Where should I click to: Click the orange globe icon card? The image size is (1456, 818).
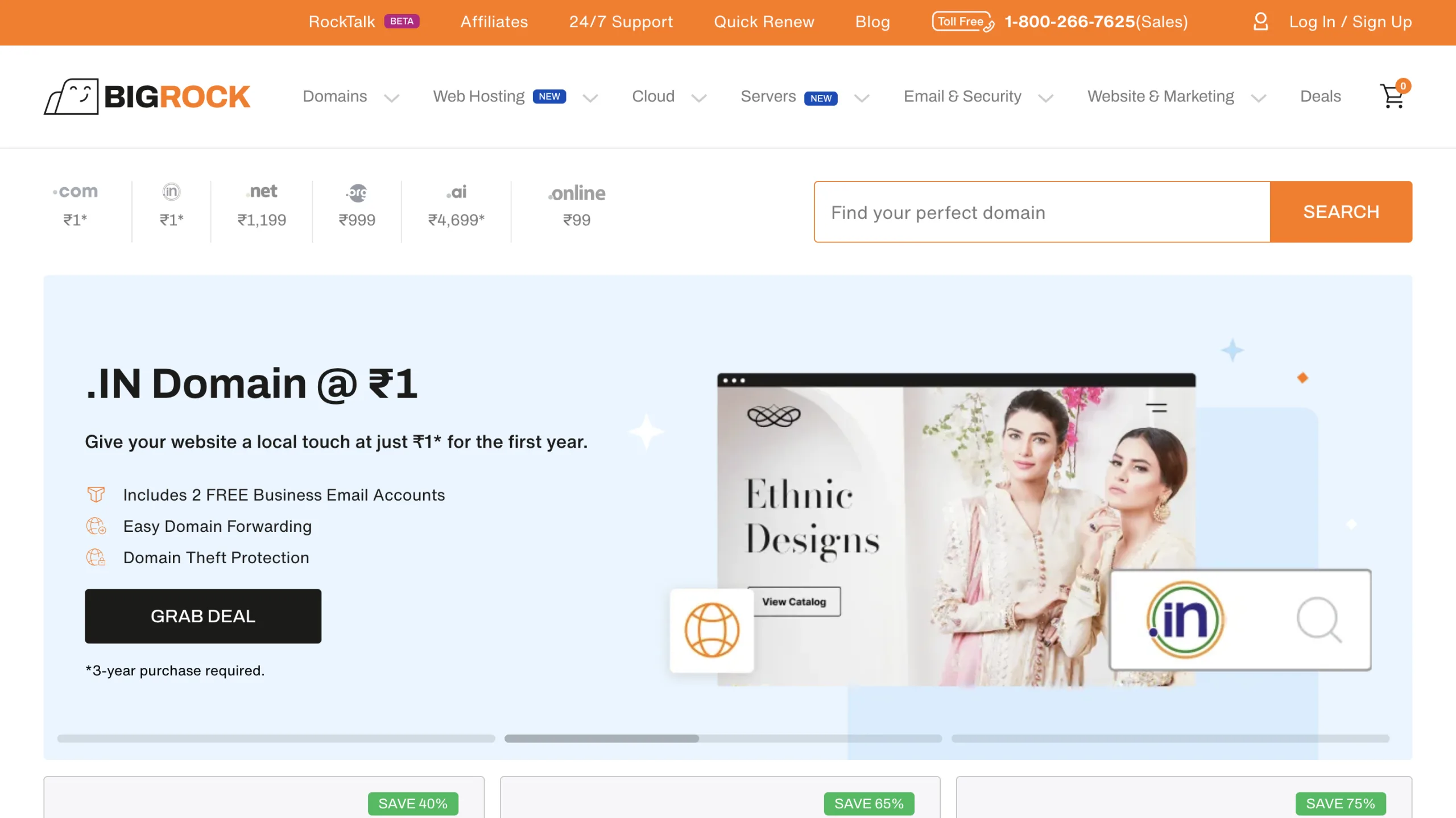712,630
